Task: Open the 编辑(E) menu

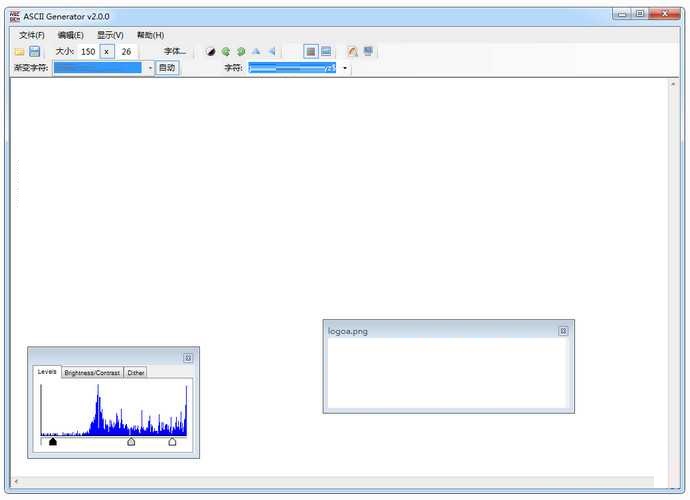Action: 70,35
